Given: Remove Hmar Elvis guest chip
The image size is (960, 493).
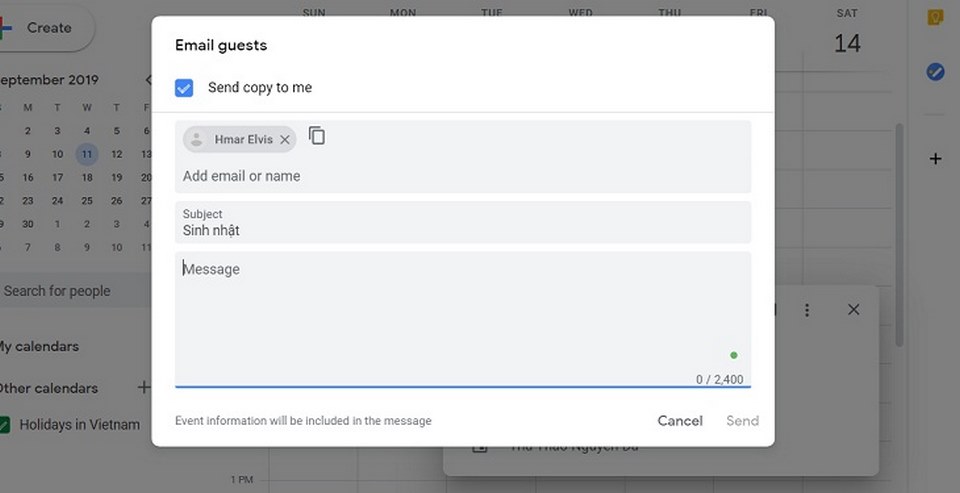Looking at the screenshot, I should (285, 140).
